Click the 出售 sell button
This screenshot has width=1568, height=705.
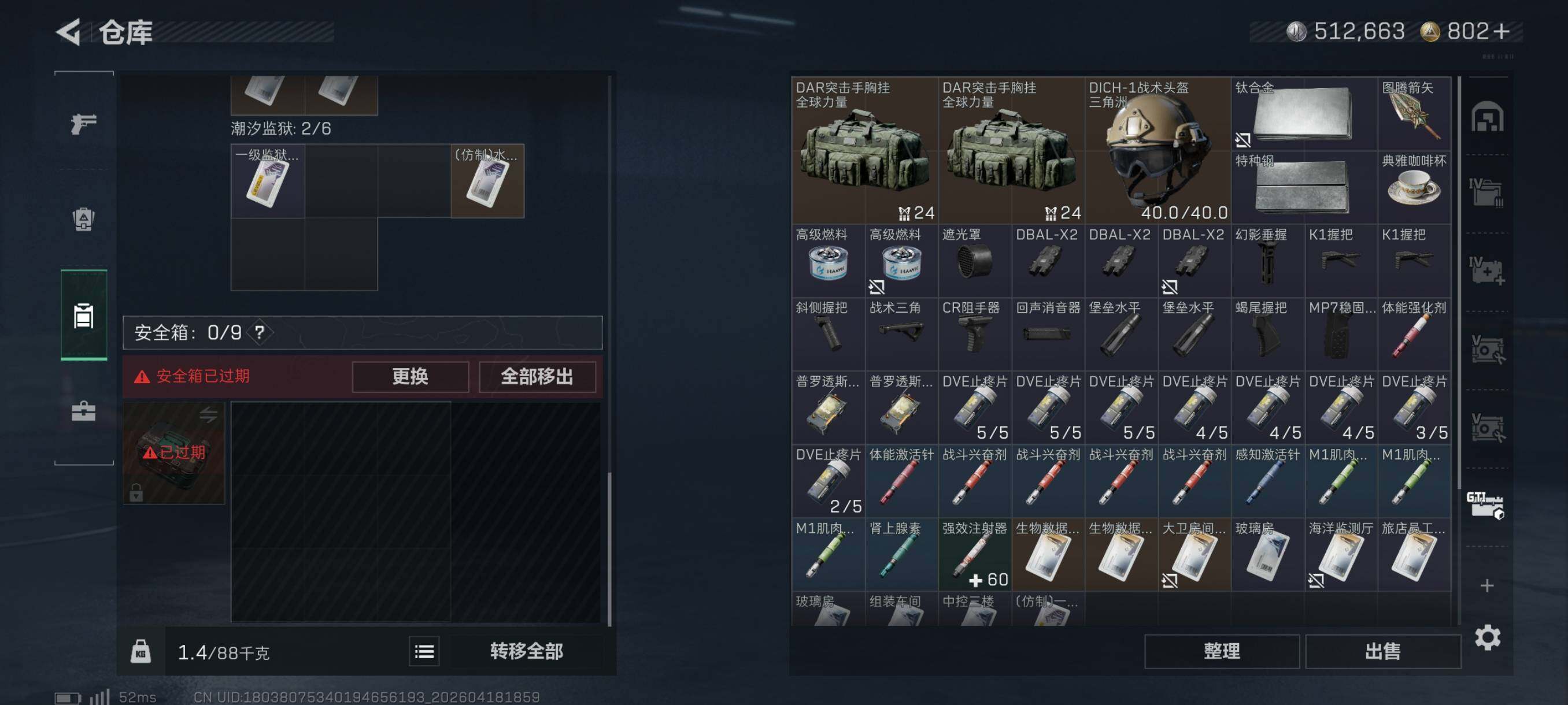pyautogui.click(x=1382, y=651)
